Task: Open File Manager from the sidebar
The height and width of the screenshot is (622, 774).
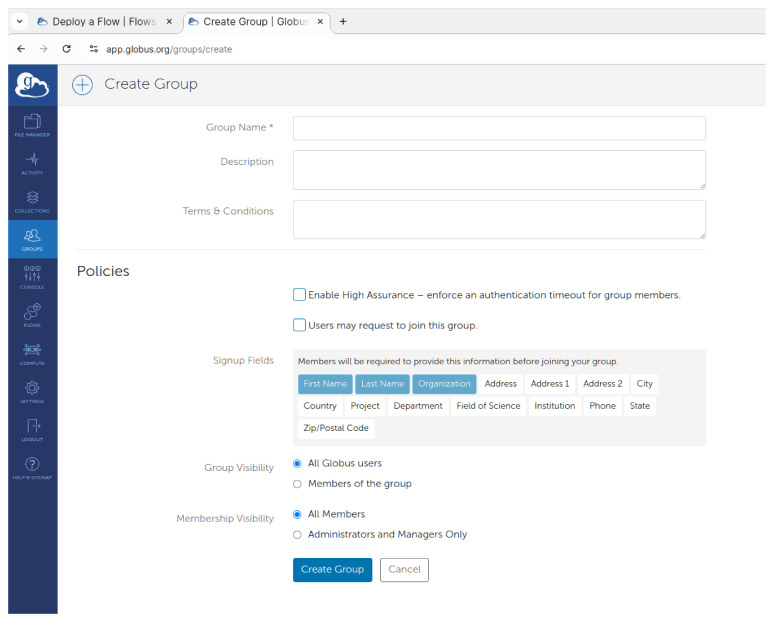Action: tap(32, 125)
